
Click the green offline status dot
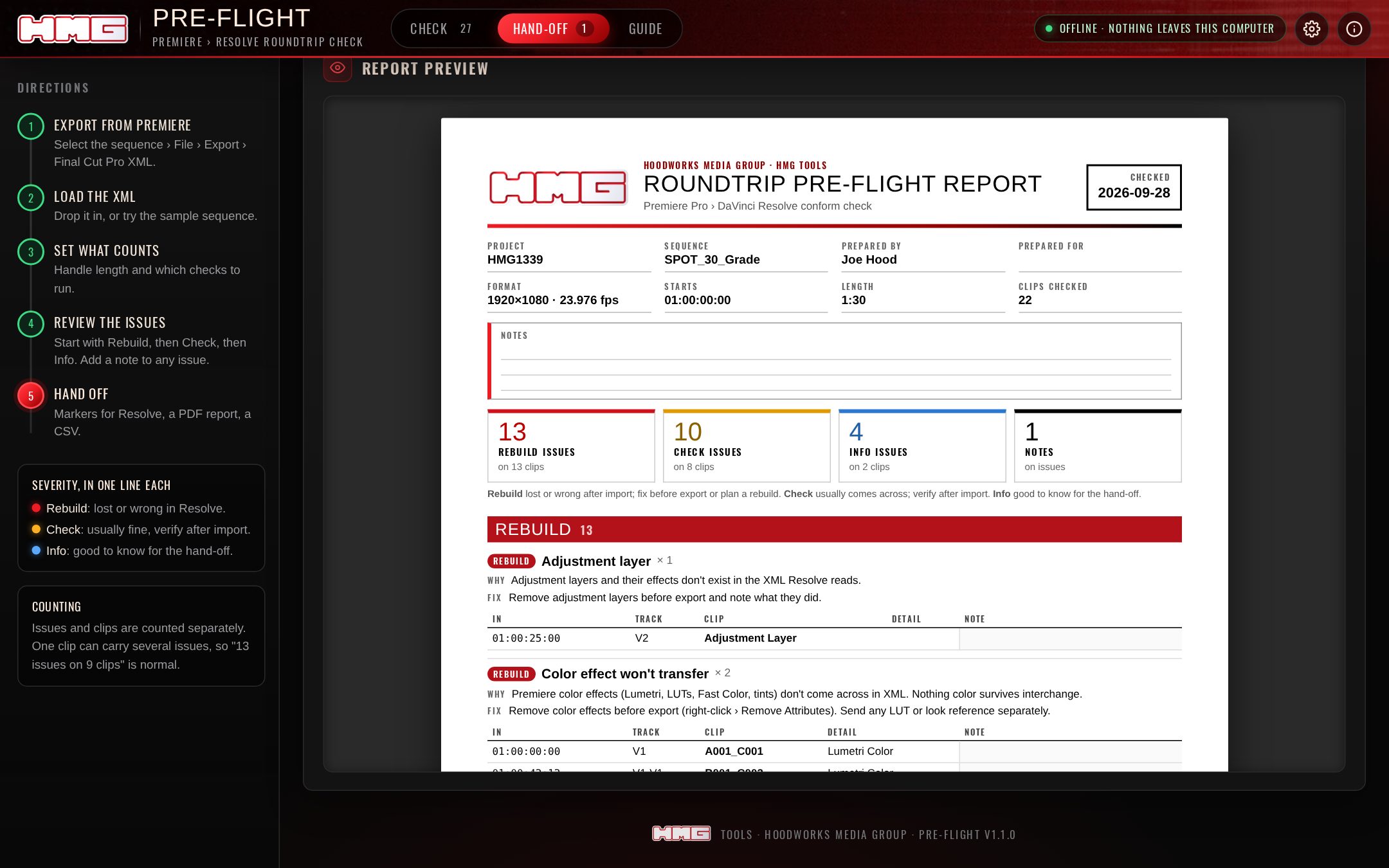(x=1049, y=29)
